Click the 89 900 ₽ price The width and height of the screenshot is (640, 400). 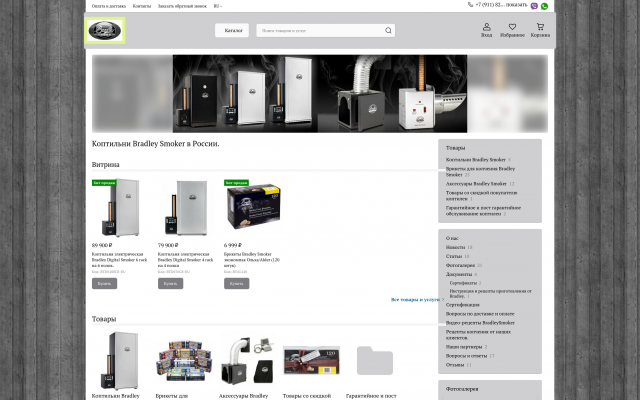point(102,245)
